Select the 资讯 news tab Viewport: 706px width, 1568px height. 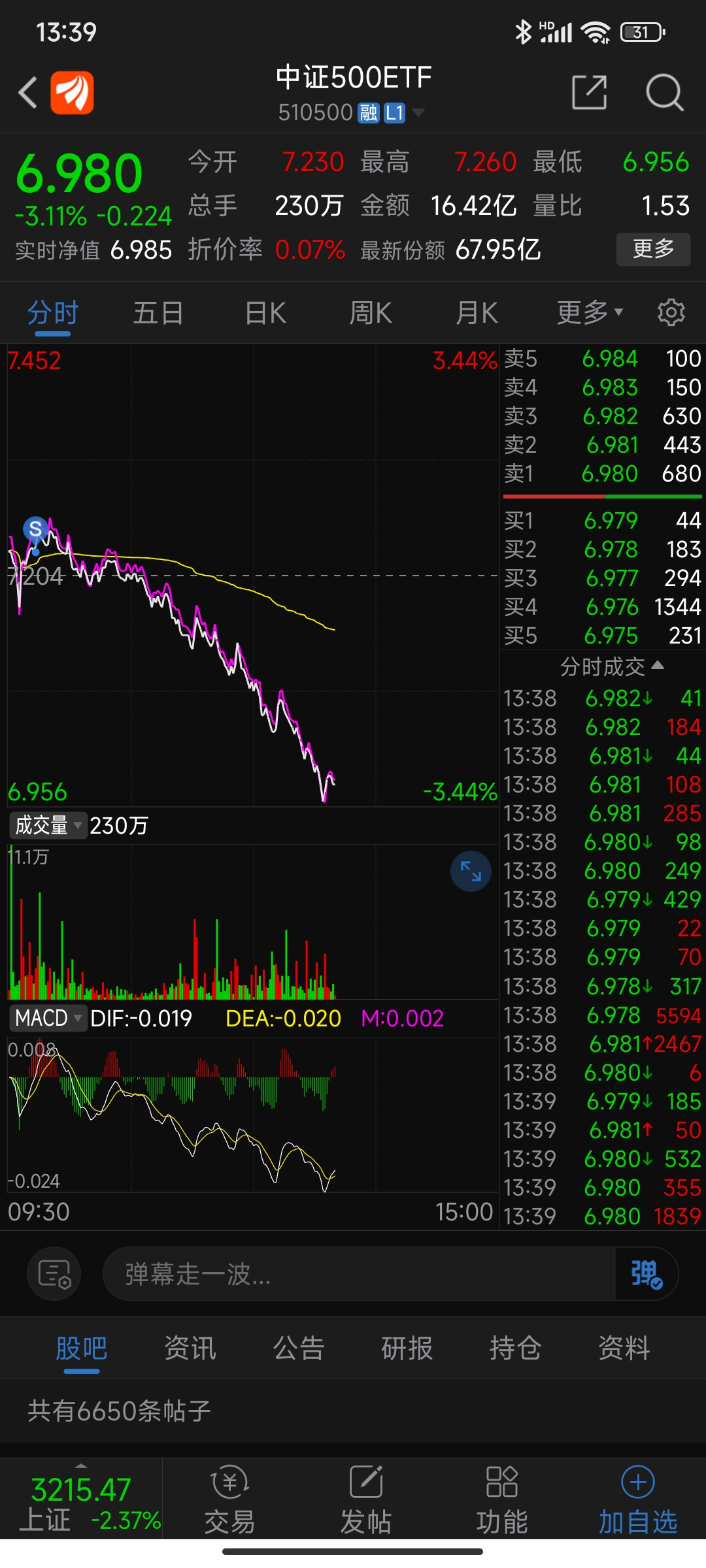tap(190, 1348)
